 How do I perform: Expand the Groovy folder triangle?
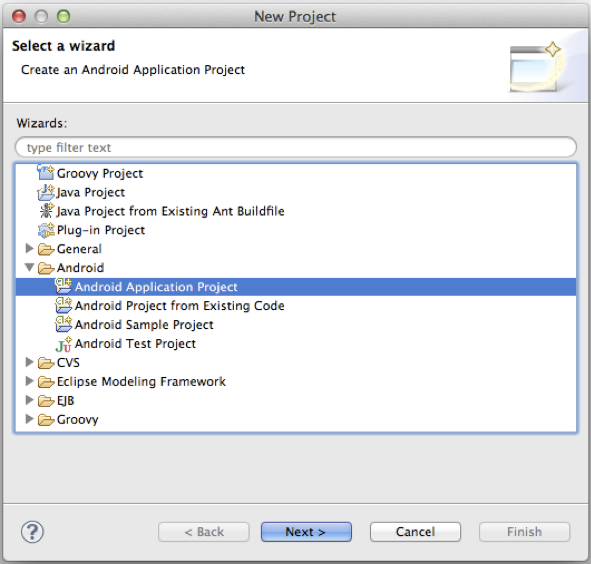29,419
